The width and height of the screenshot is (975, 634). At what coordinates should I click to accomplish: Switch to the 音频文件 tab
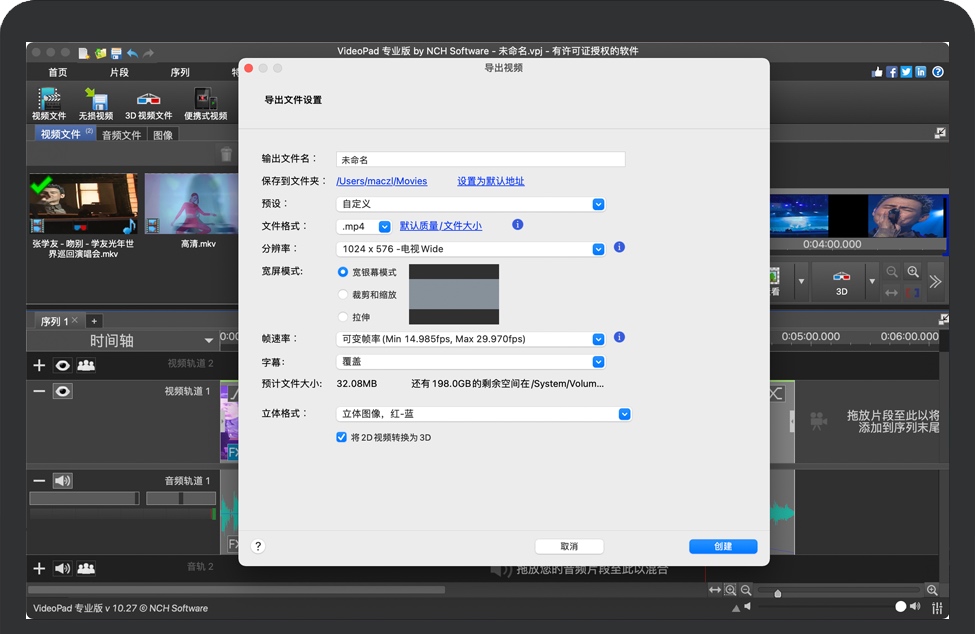tap(120, 134)
